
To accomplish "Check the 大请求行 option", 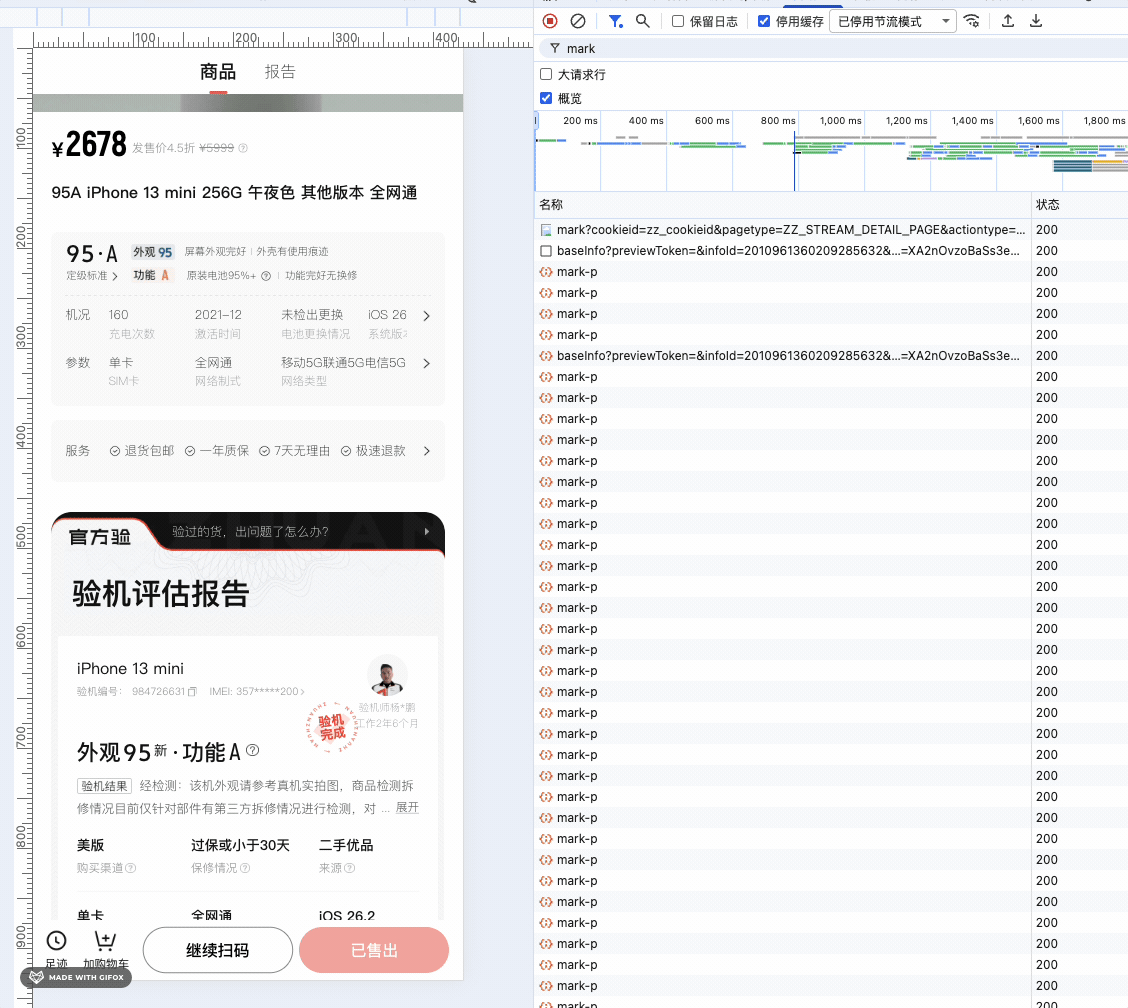I will point(545,74).
